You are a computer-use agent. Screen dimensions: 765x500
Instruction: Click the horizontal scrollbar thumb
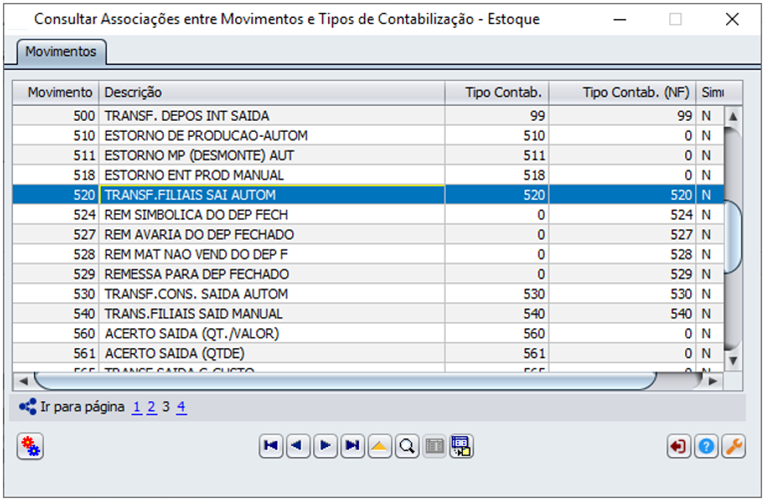(345, 381)
